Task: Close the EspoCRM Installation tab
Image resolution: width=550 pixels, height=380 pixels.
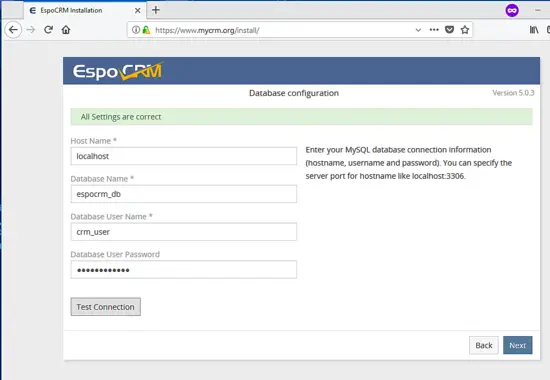Action: [x=138, y=11]
